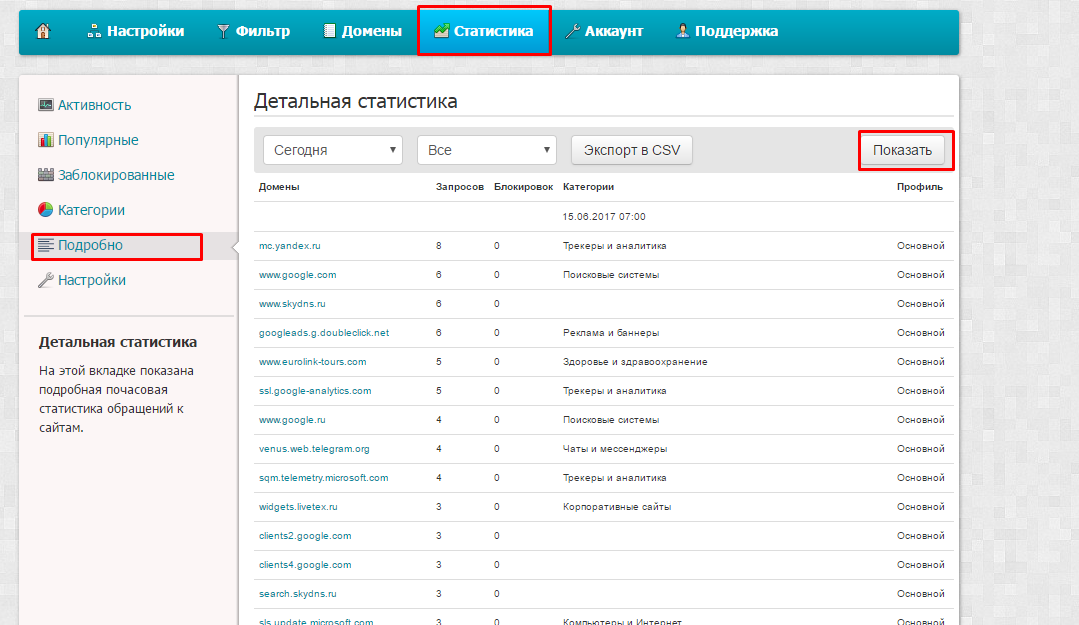This screenshot has width=1079, height=625.
Task: Click the 15.06.2017 07:00 timestamp row
Action: (603, 216)
